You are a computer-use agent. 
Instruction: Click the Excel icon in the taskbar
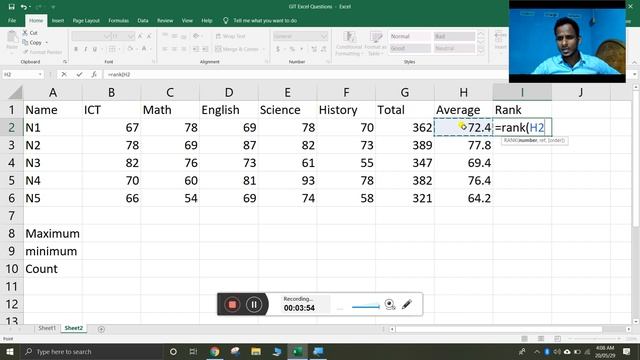click(298, 351)
